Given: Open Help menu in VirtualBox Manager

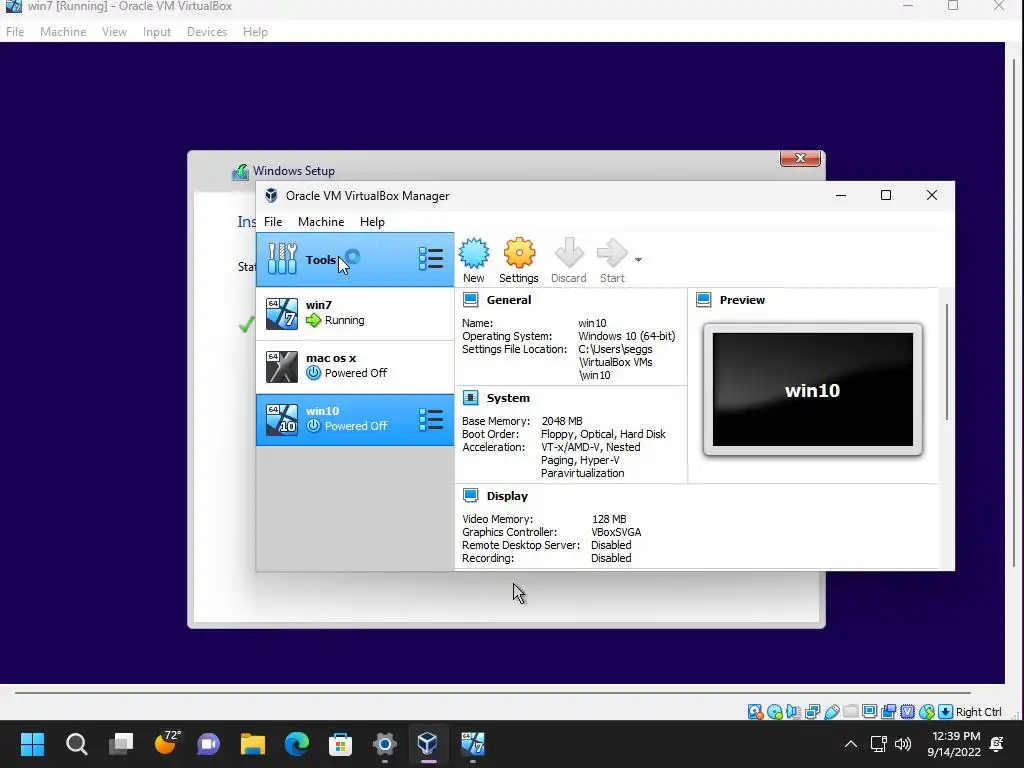Looking at the screenshot, I should click(372, 222).
